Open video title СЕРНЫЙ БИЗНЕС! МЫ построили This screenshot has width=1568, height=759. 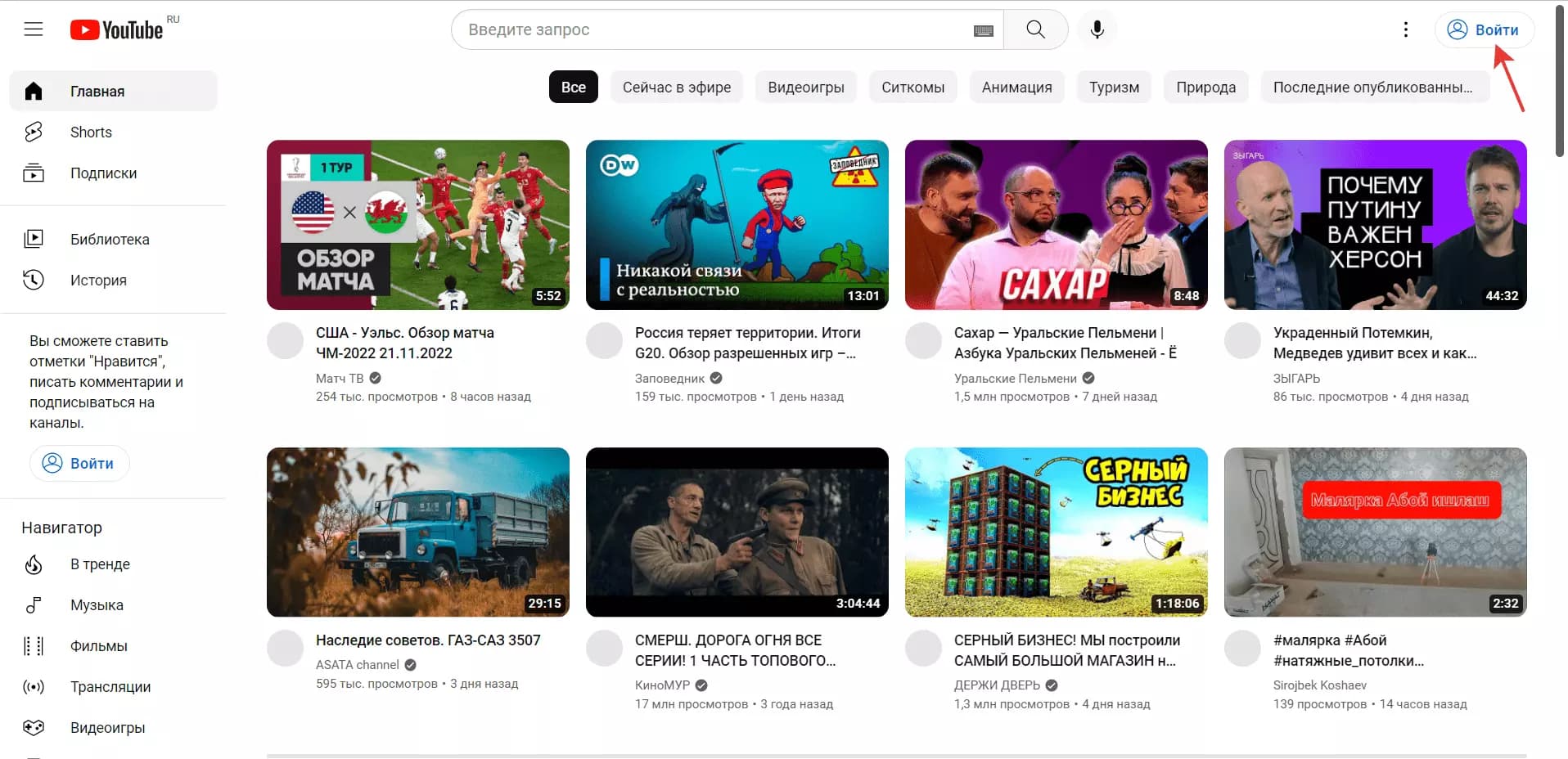pyautogui.click(x=1067, y=650)
